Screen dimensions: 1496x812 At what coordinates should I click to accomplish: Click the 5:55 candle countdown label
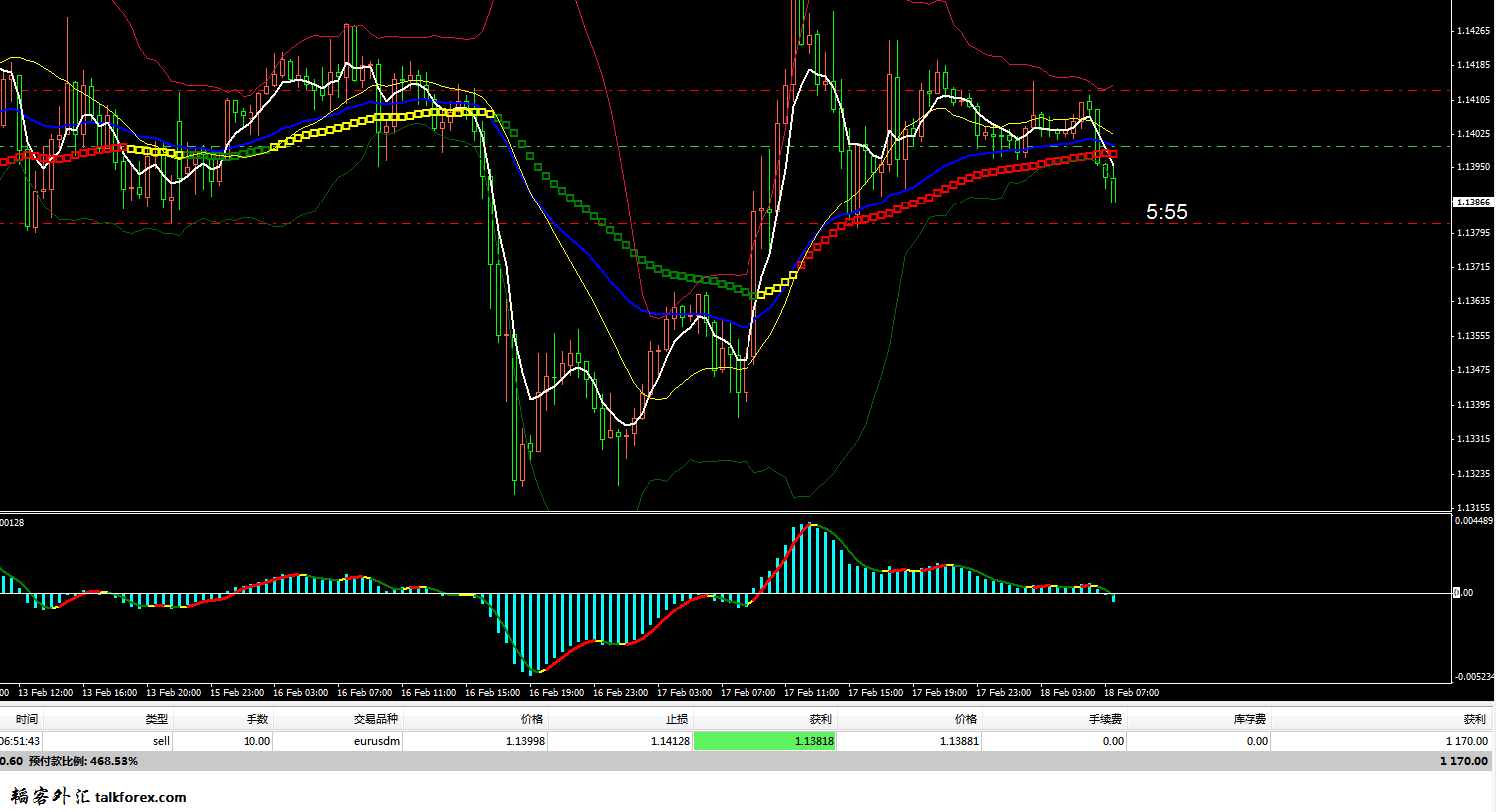(x=1166, y=212)
